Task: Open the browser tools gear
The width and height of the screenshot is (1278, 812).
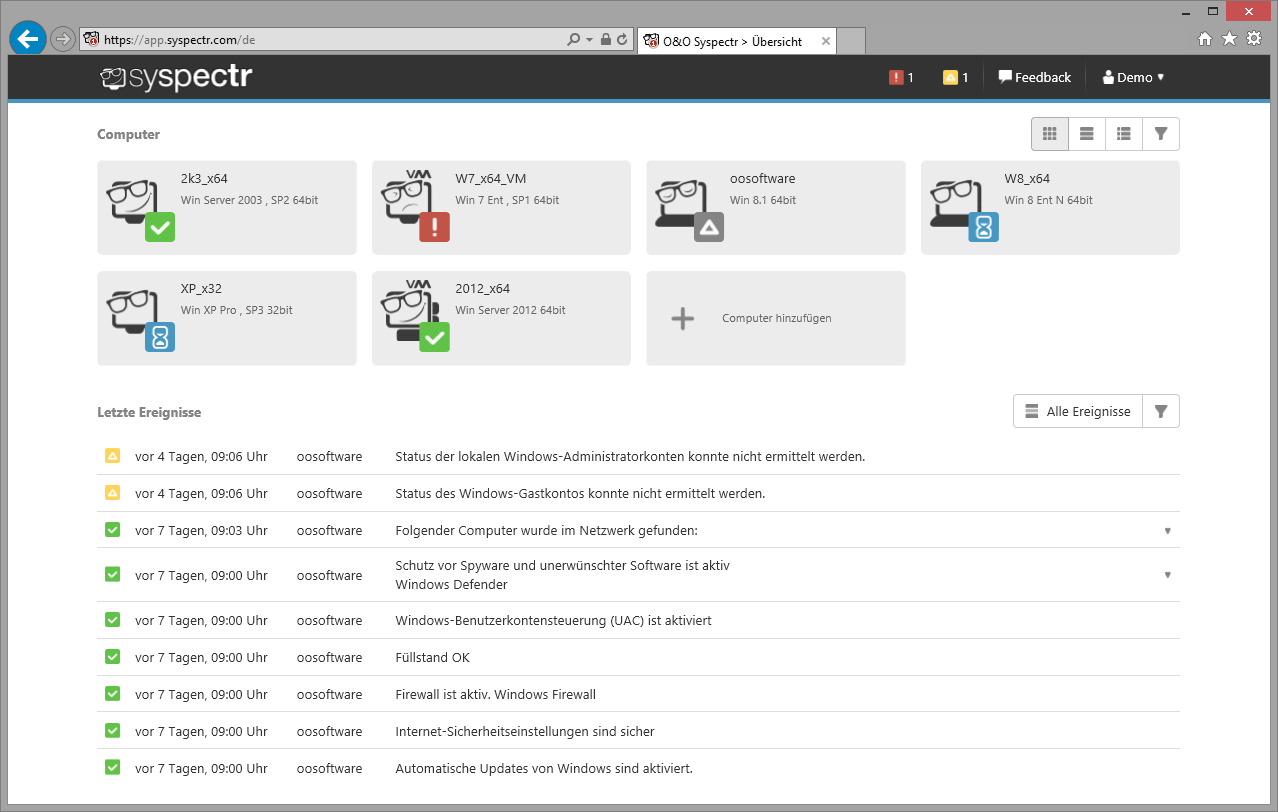Action: [1253, 39]
